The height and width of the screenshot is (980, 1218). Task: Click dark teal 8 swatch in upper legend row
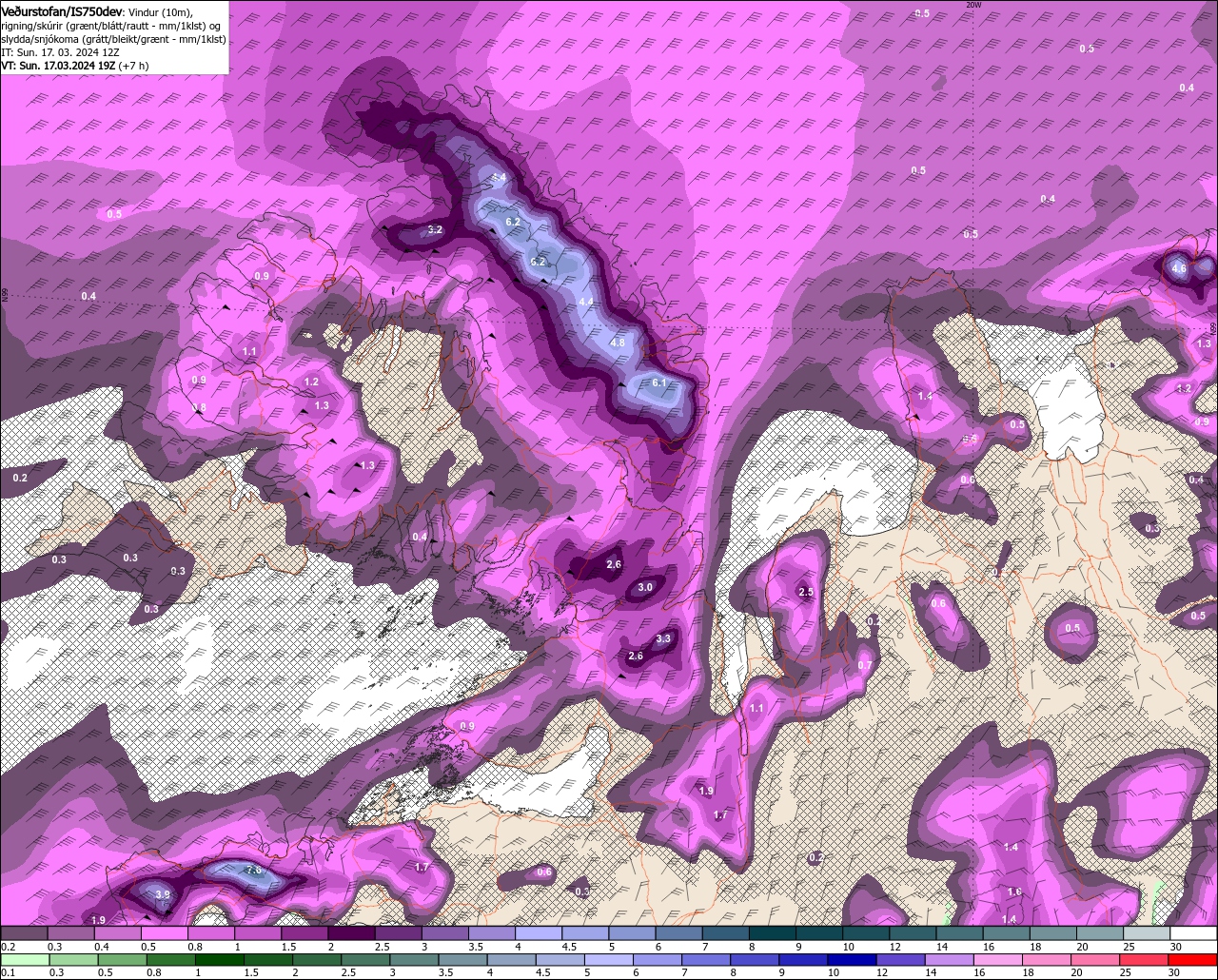point(773,933)
